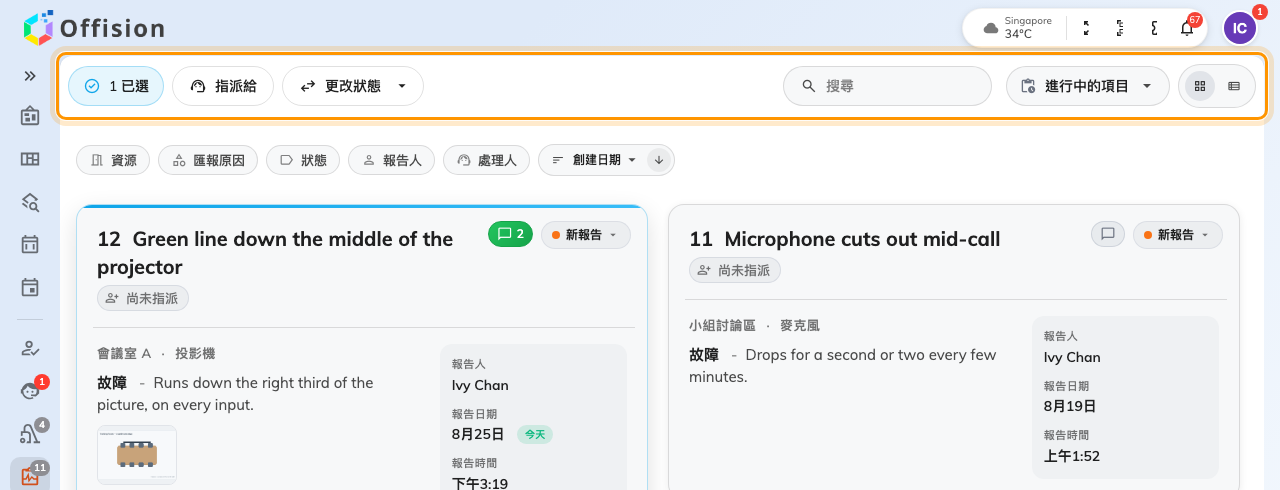Expand the sidebar with double chevron

[x=30, y=75]
